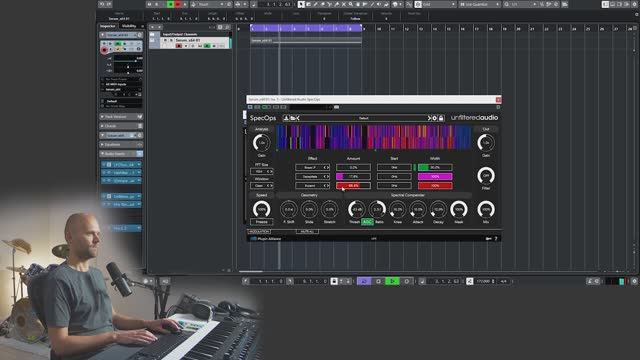This screenshot has width=640, height=360.
Task: Click the Analysis Gain knob
Action: [x=262, y=143]
